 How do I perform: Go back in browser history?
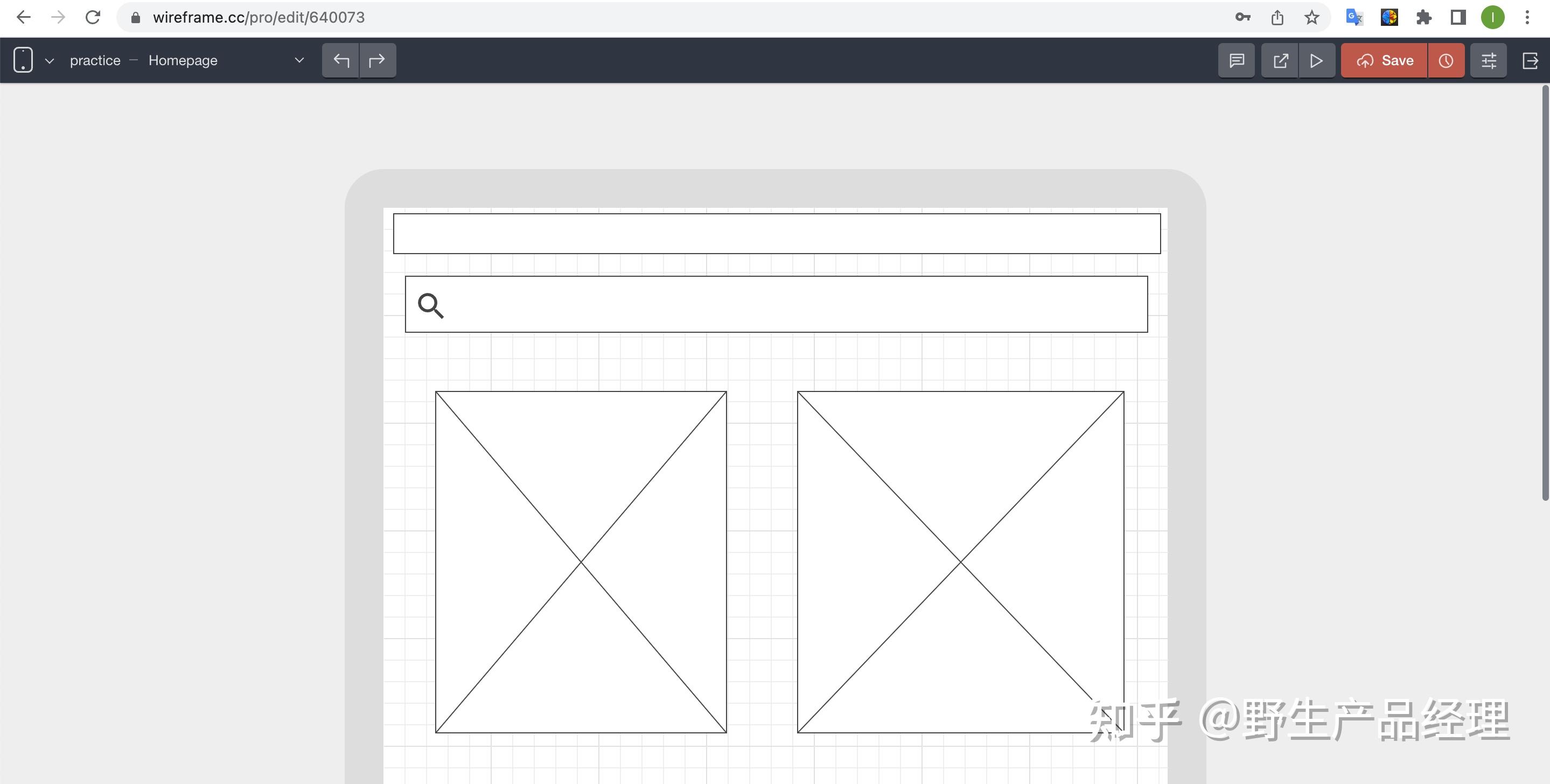(24, 17)
